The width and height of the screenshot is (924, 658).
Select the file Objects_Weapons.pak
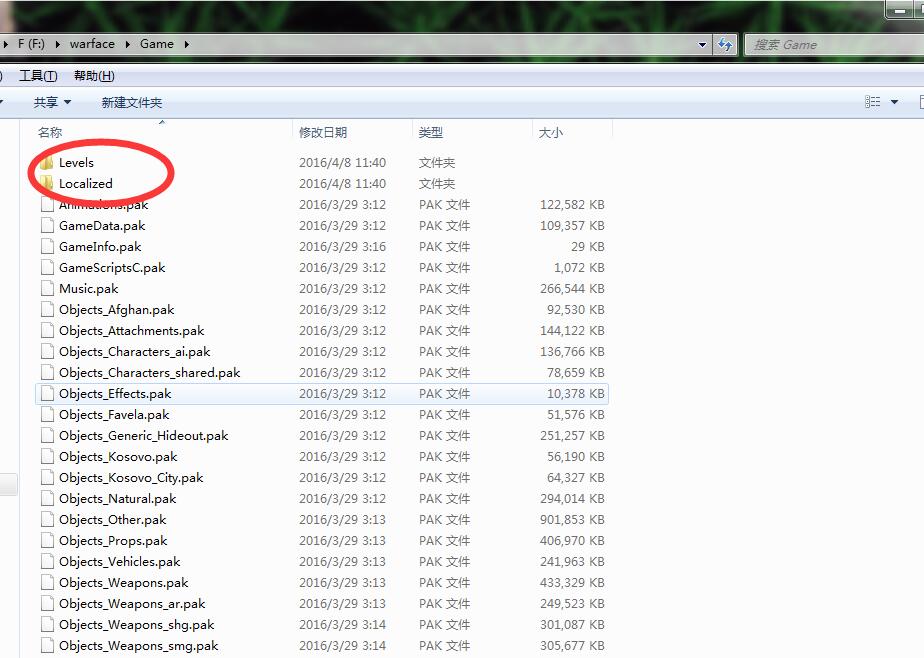click(x=124, y=583)
